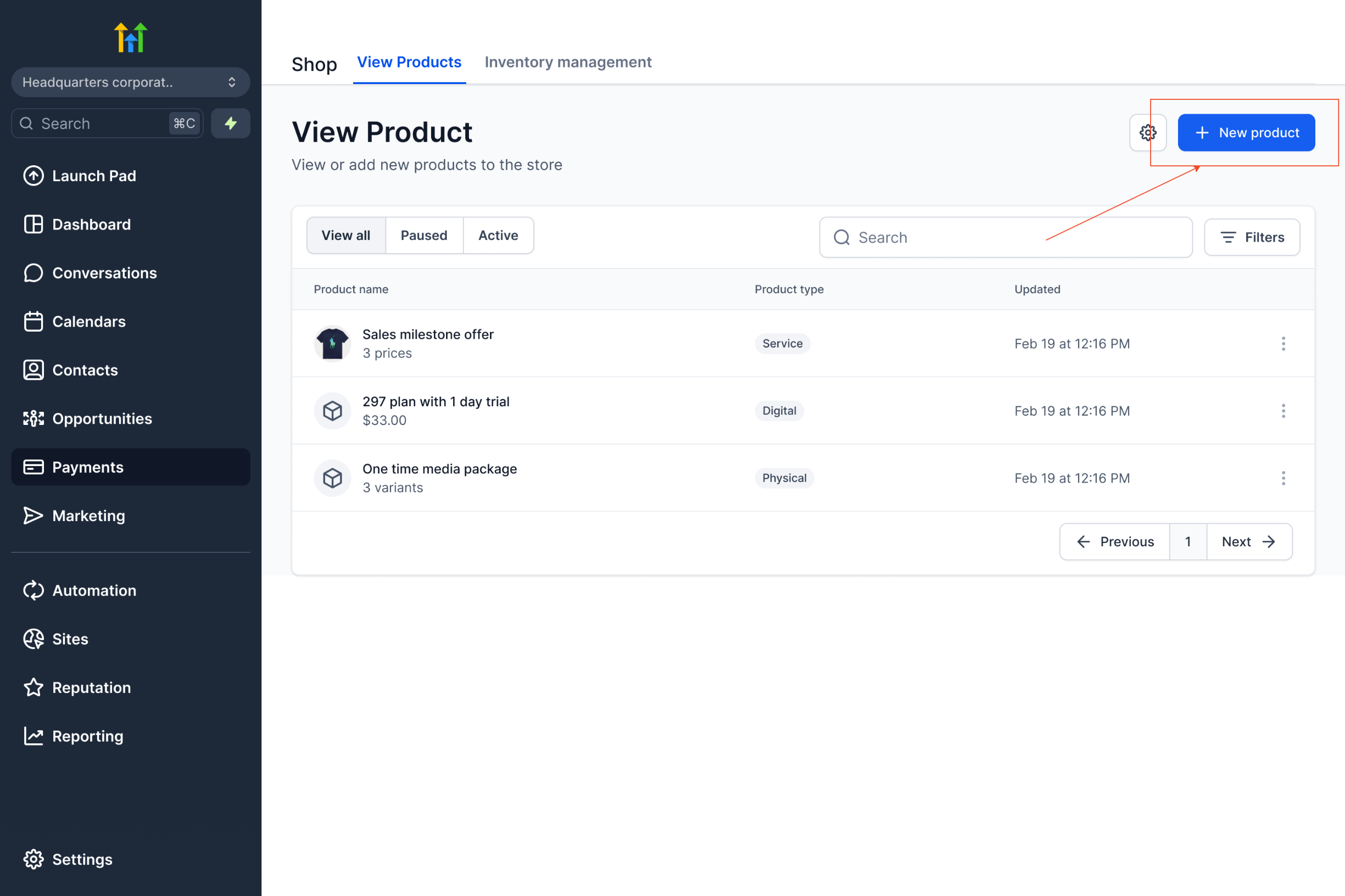The image size is (1345, 896).
Task: Click the New product button
Action: click(1246, 132)
